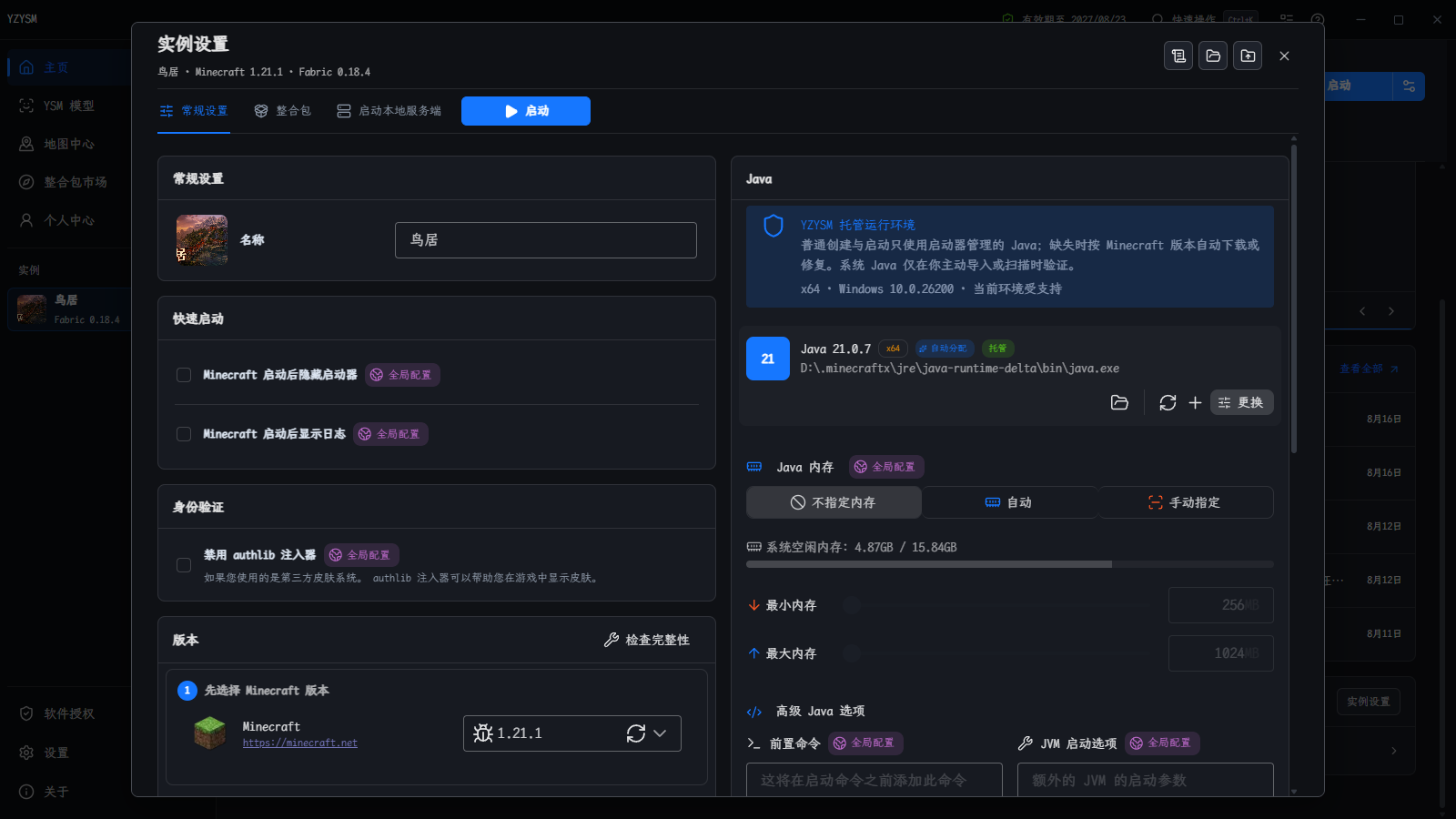Enable Minecraft 启动后显示日志 checkbox
The image size is (1456, 819).
pyautogui.click(x=184, y=434)
